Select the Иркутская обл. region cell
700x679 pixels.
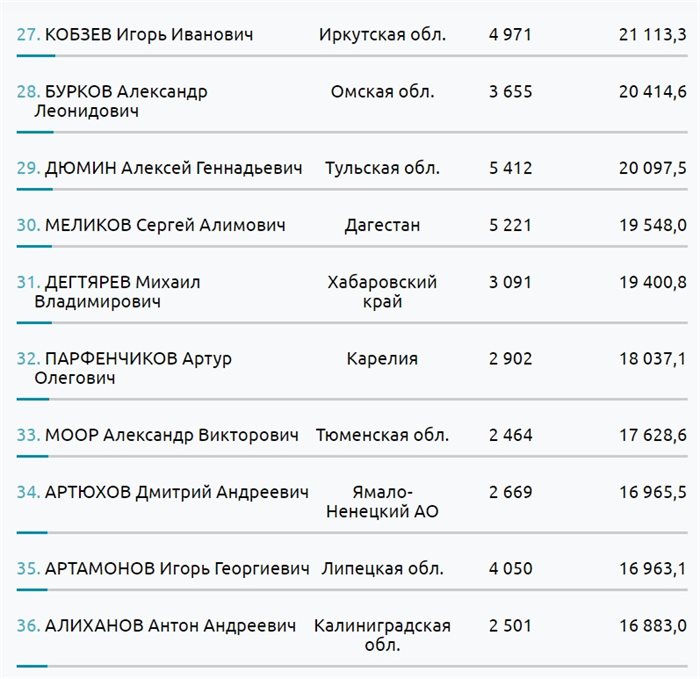tap(382, 35)
